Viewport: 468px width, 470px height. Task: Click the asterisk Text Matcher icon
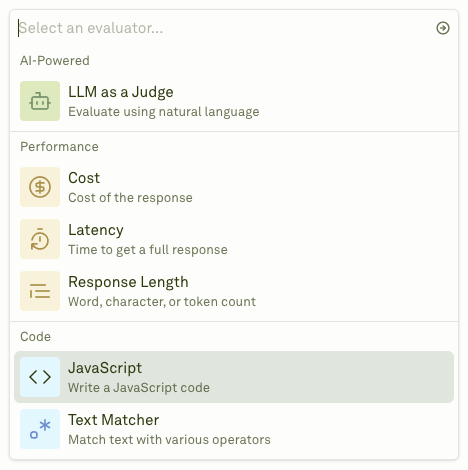(x=40, y=429)
